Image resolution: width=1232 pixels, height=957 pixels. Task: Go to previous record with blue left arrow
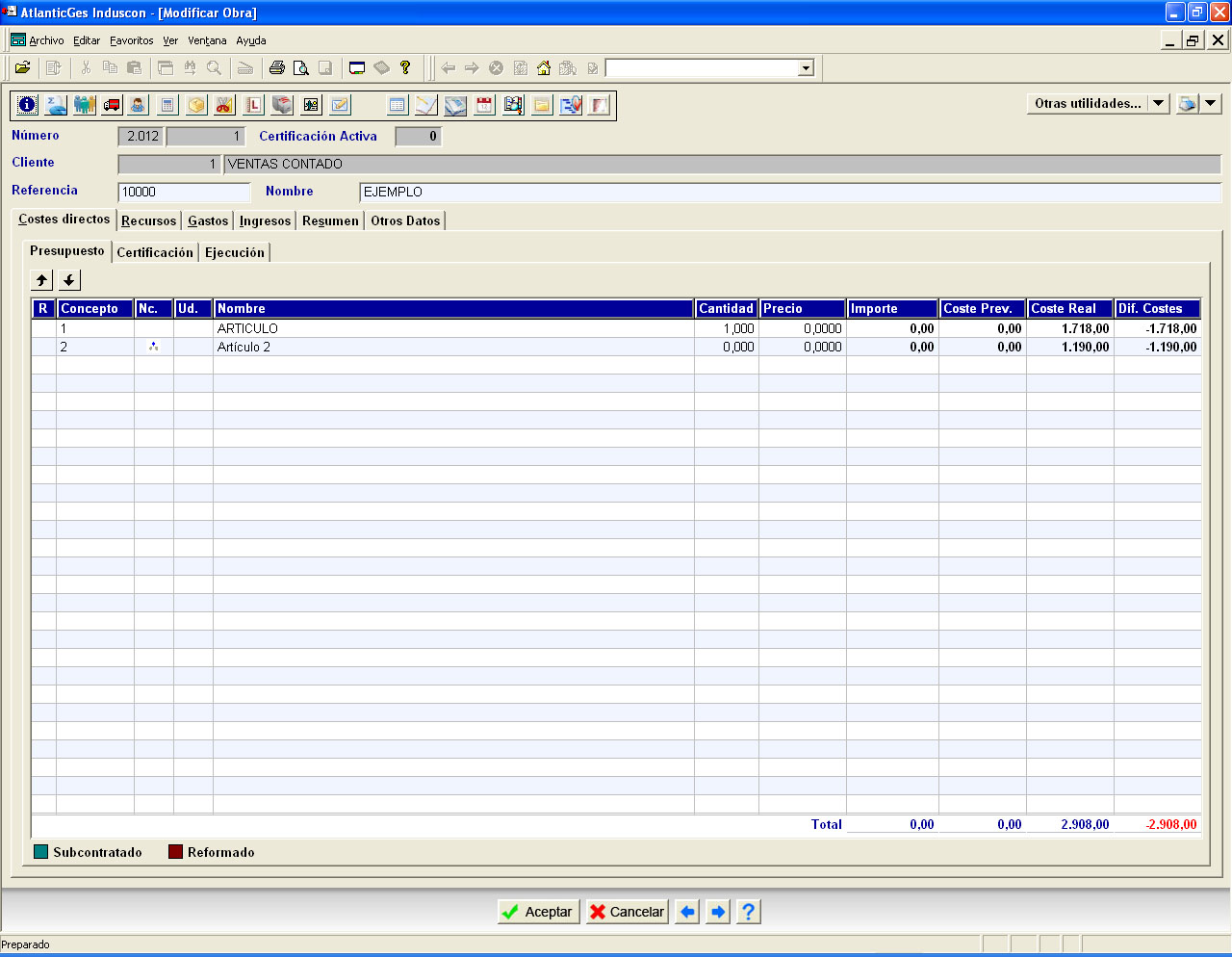tap(687, 912)
